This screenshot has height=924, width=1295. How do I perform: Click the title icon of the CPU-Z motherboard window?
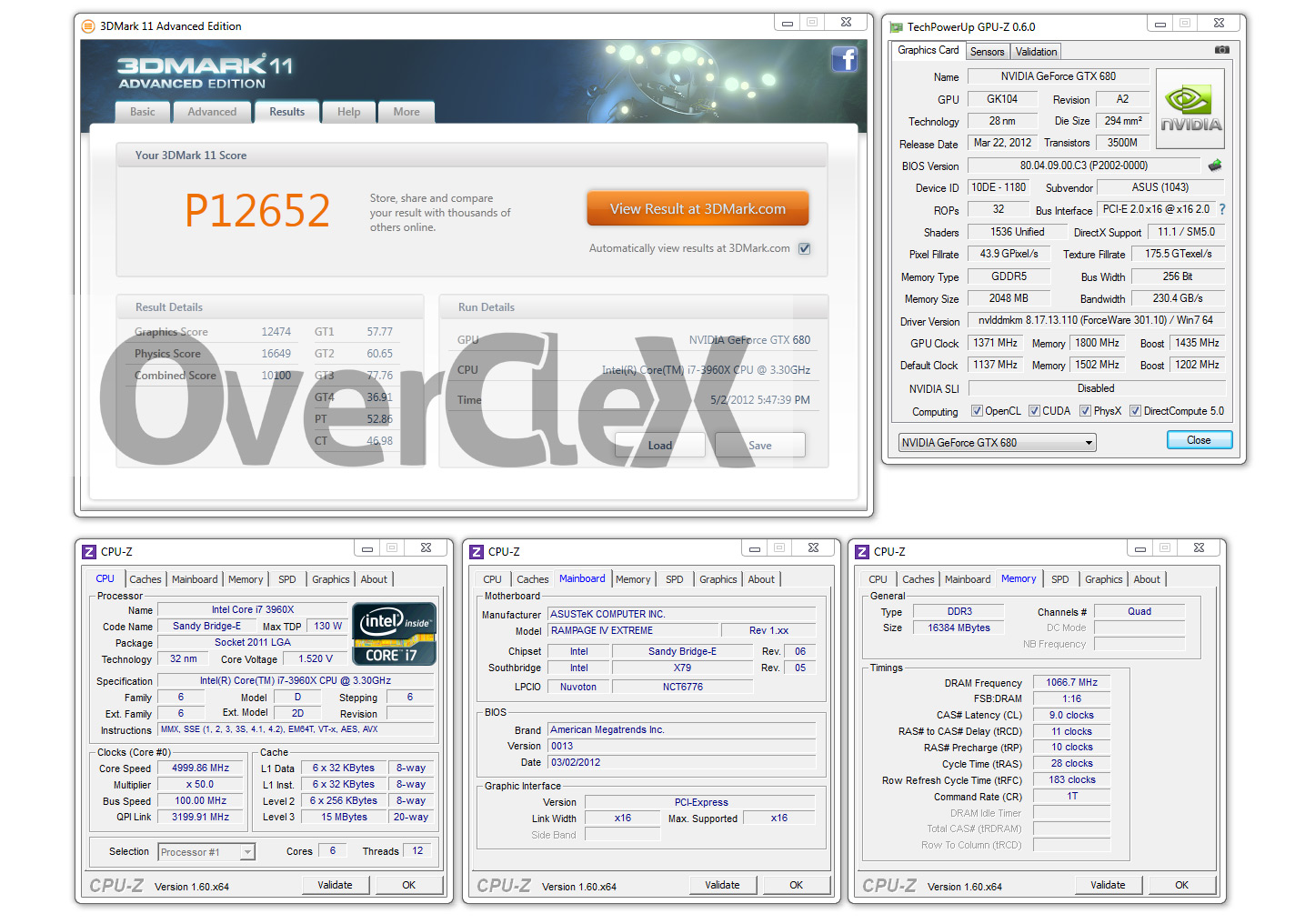477,552
